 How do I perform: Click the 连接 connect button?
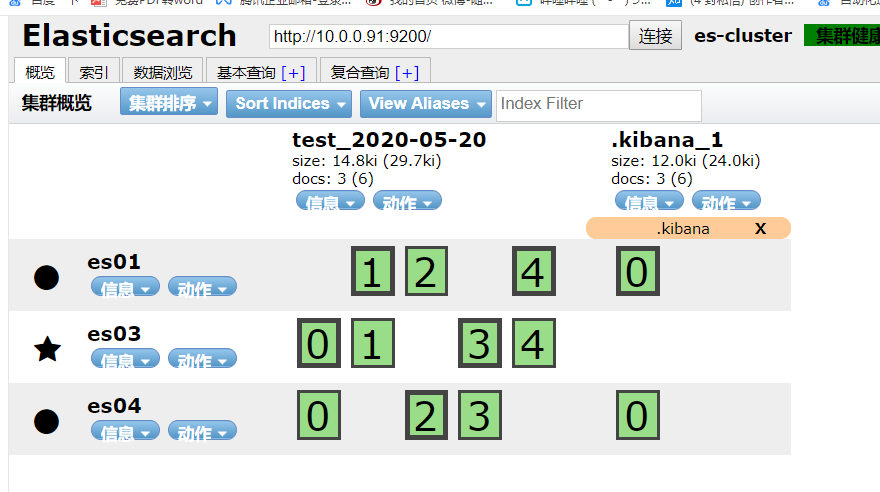click(x=655, y=35)
